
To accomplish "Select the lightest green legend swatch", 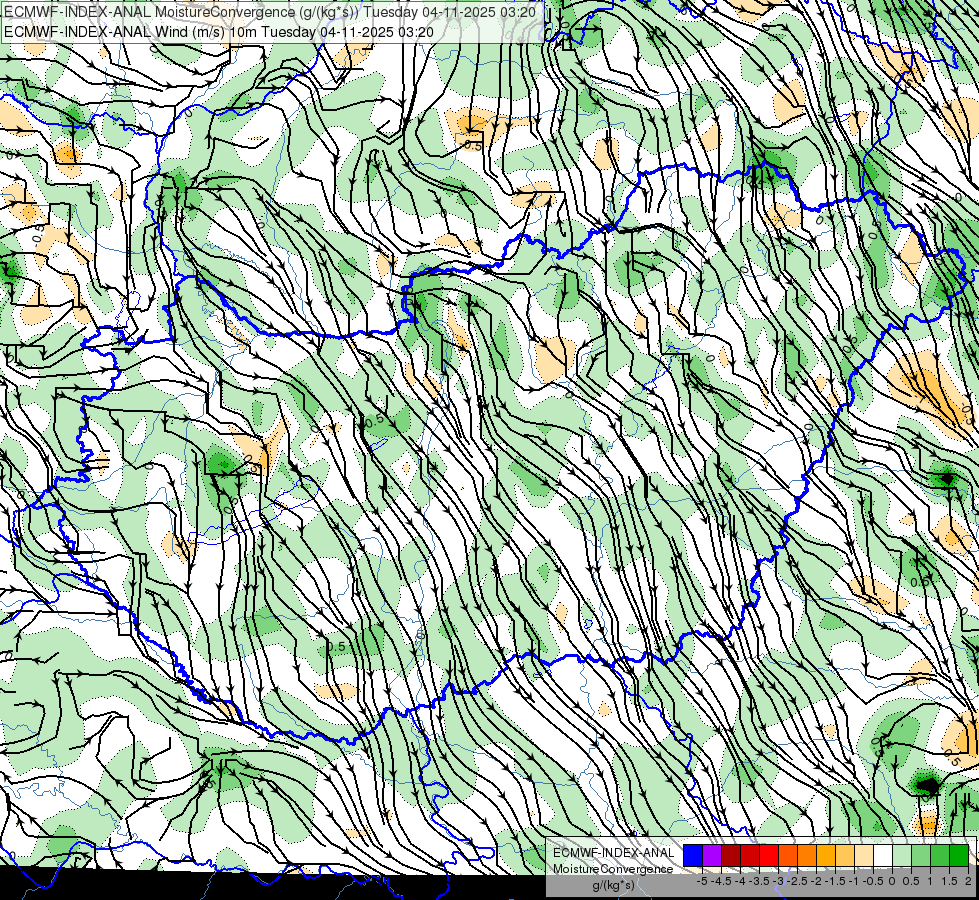I will point(902,856).
